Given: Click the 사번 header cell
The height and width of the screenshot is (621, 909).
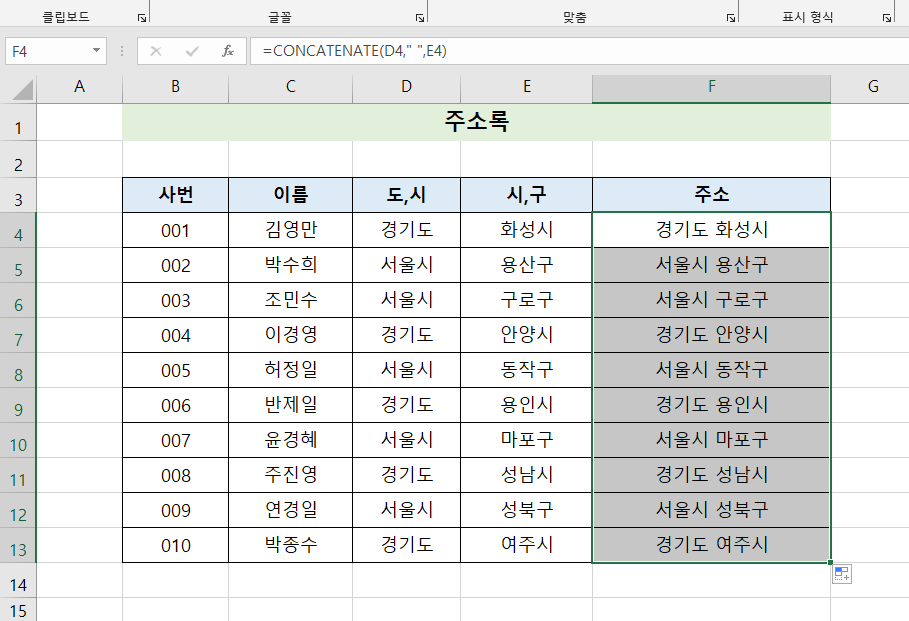Looking at the screenshot, I should [175, 195].
